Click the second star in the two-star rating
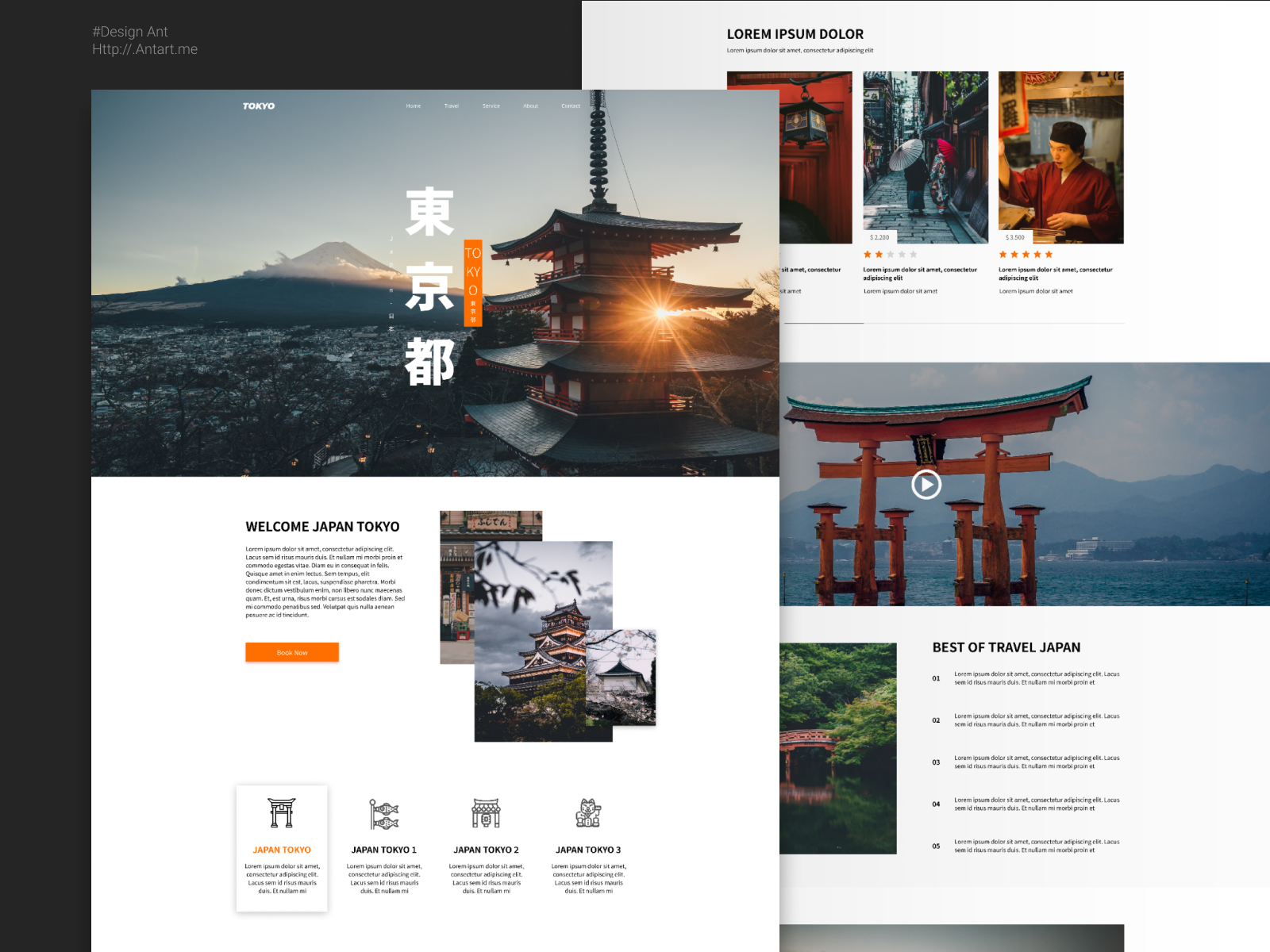 pyautogui.click(x=879, y=254)
